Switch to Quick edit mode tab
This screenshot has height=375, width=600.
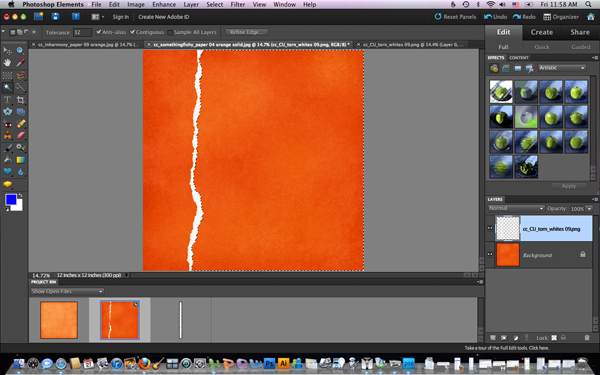541,47
